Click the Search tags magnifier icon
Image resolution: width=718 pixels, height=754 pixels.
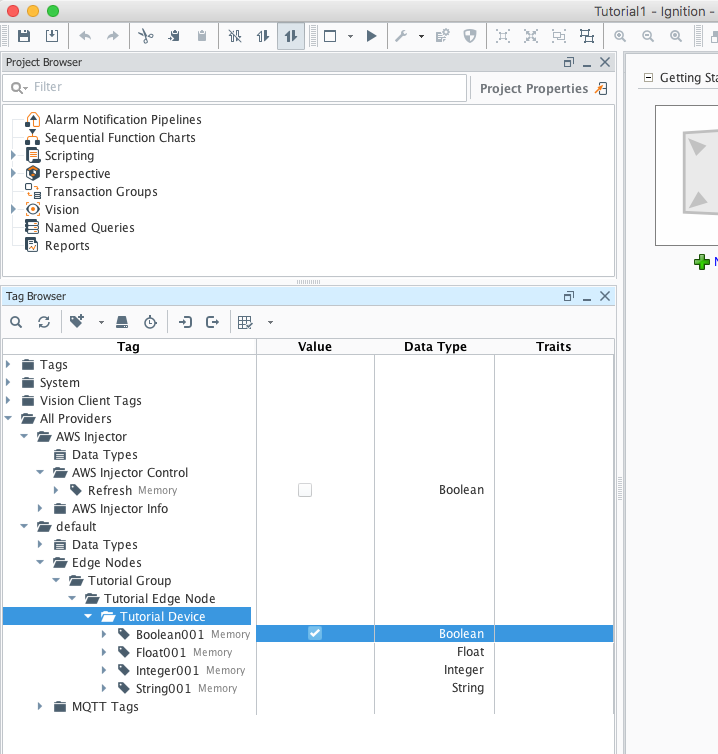(16, 322)
